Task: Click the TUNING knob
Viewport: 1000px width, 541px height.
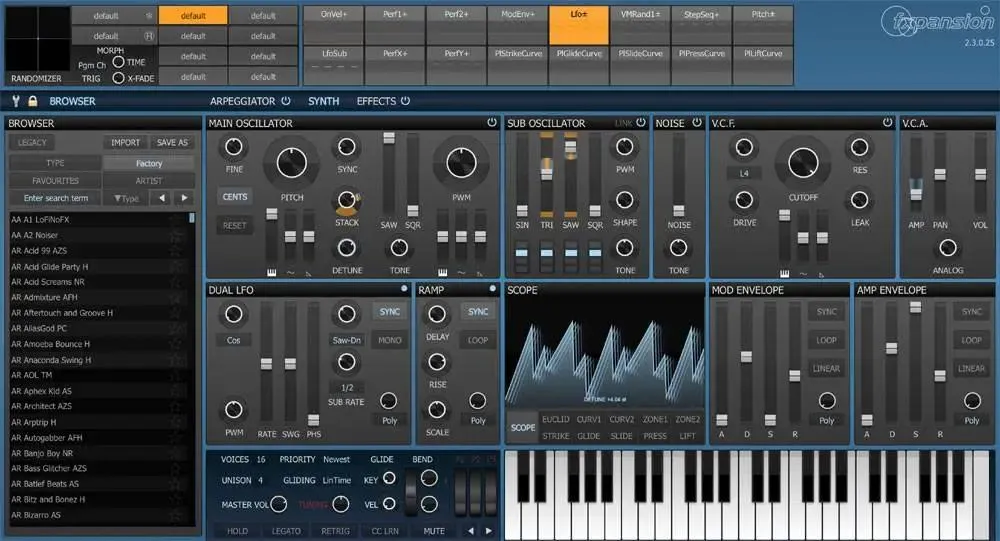Action: pyautogui.click(x=341, y=505)
